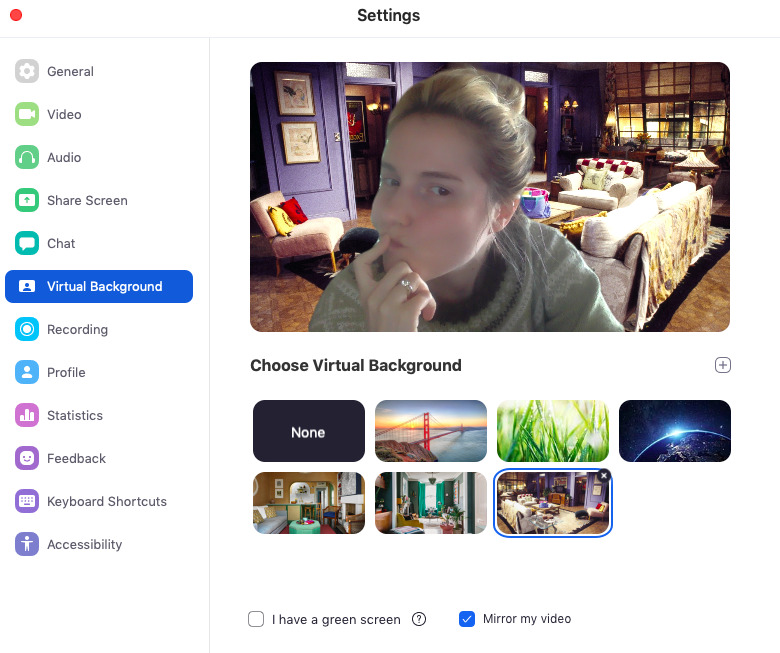Open the Profile person icon
The height and width of the screenshot is (653, 780).
coord(27,372)
